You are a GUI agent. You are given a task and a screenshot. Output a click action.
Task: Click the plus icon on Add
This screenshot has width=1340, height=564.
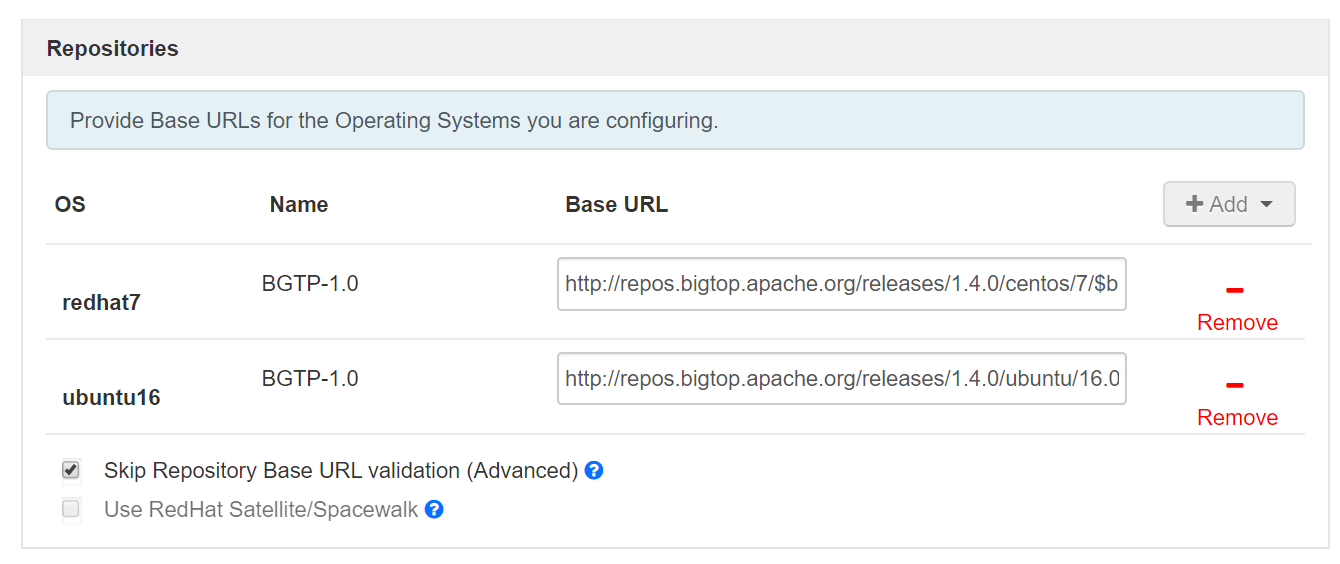point(1194,204)
